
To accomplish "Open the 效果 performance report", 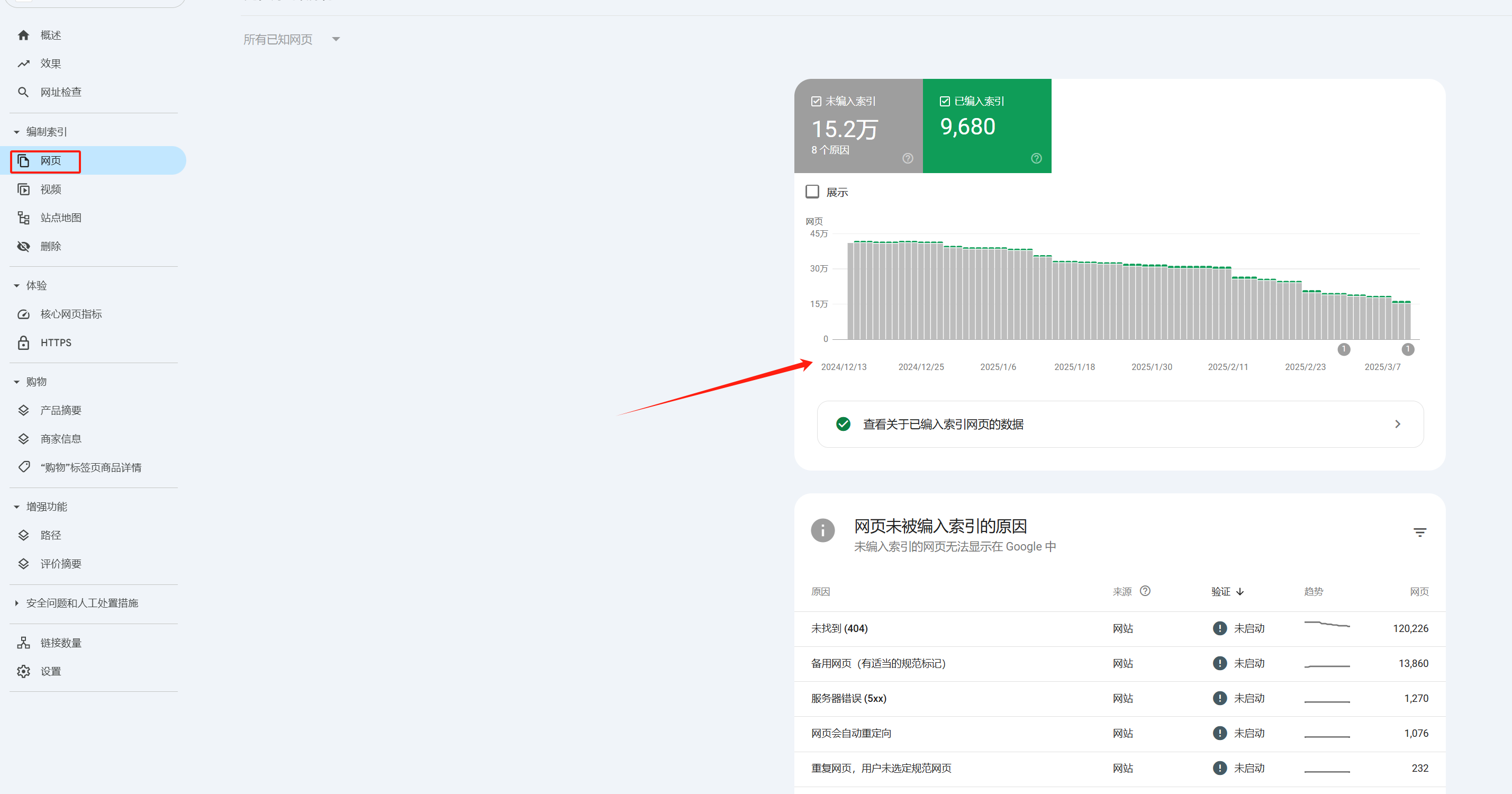I will coord(50,63).
